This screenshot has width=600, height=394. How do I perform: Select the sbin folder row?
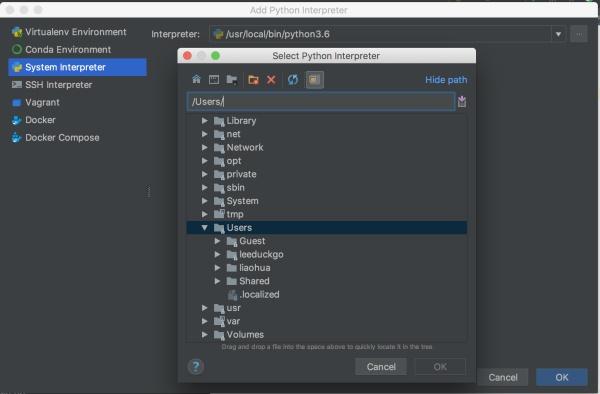(327, 187)
